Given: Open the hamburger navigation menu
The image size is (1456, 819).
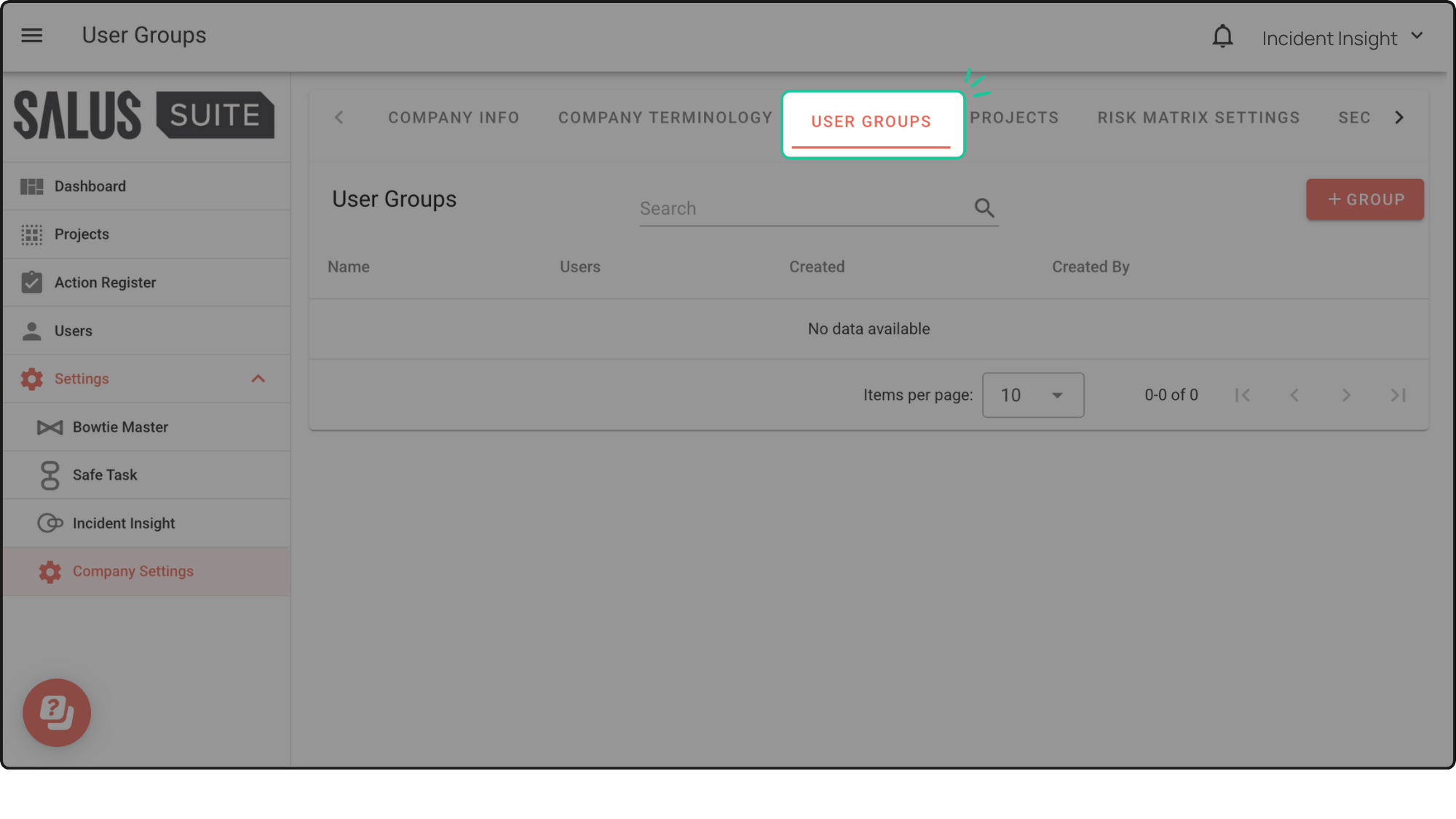Looking at the screenshot, I should (x=31, y=35).
